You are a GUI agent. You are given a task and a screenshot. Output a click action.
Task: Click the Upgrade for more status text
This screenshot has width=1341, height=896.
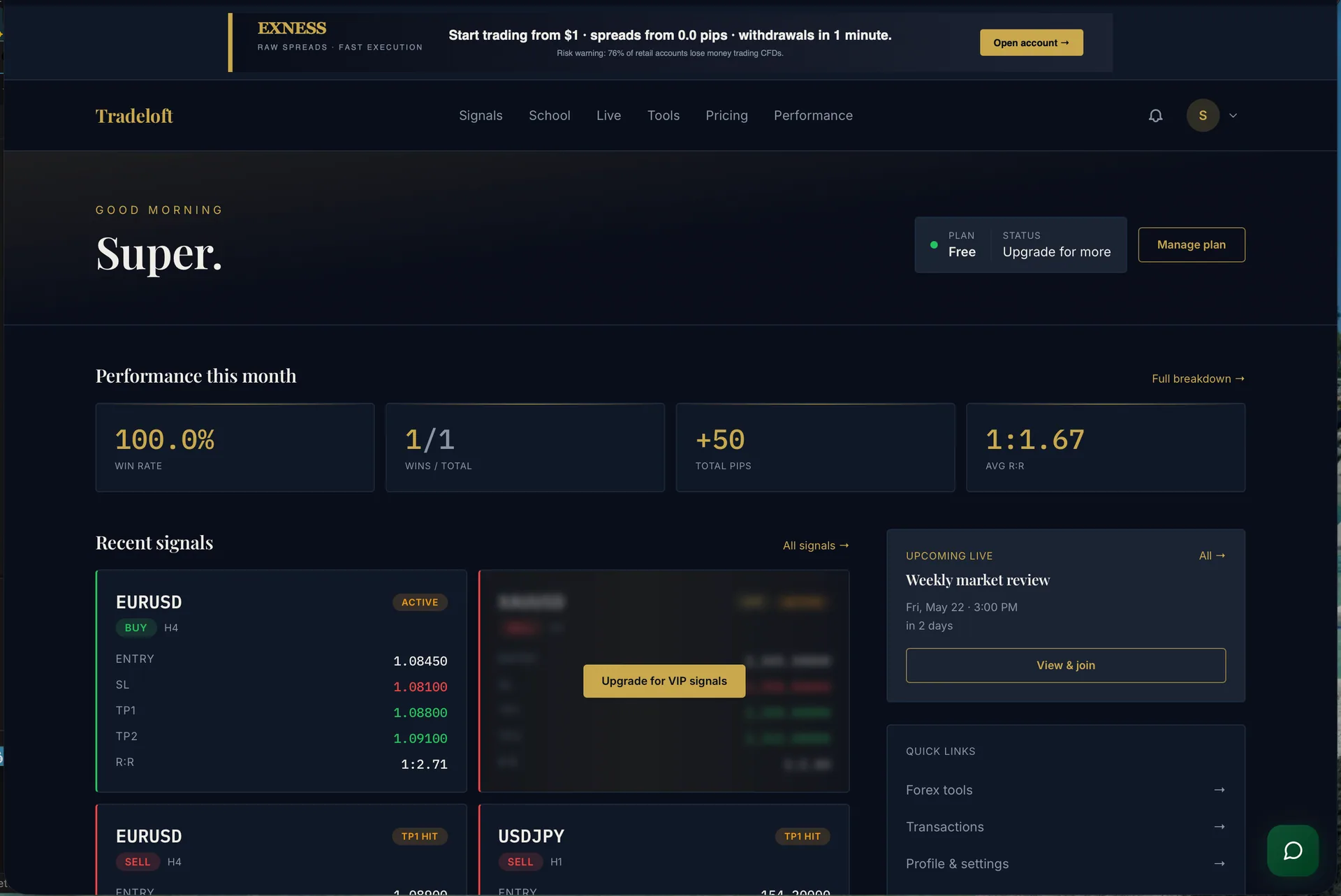[x=1057, y=252]
